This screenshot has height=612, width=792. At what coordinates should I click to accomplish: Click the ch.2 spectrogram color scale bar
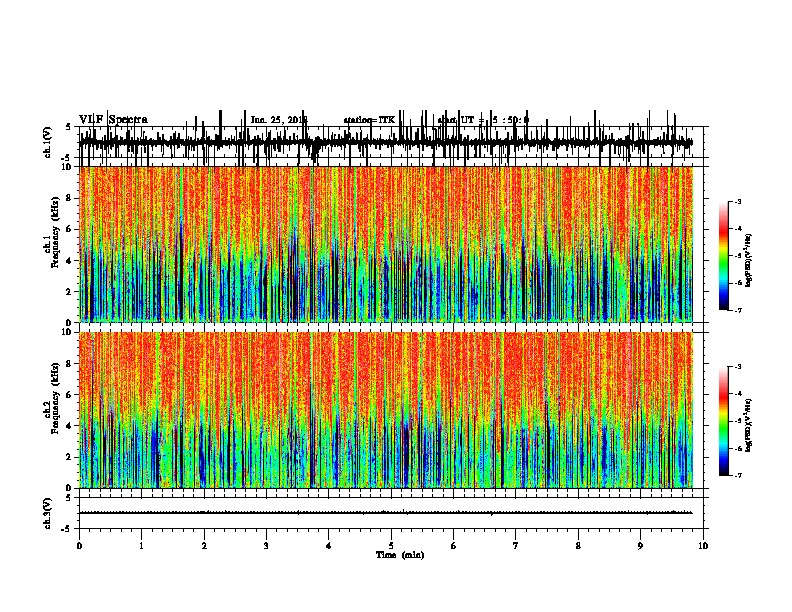[724, 421]
